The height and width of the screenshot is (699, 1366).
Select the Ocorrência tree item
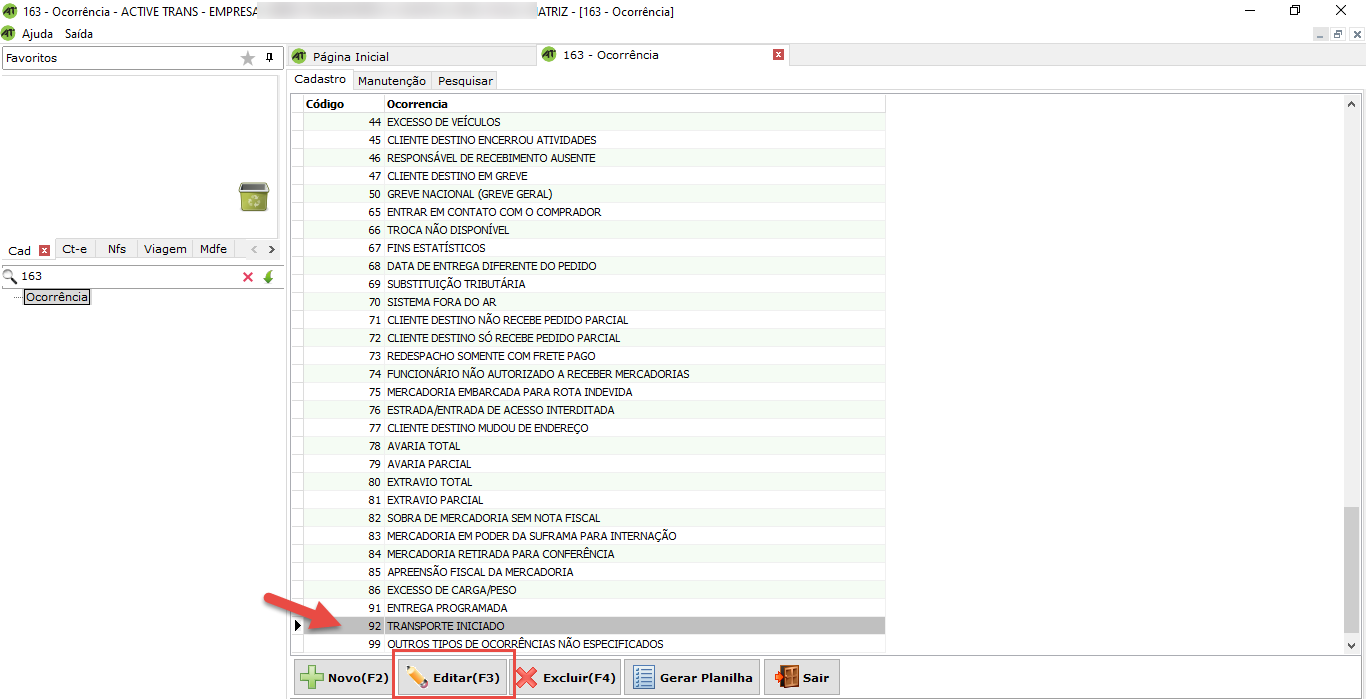(x=57, y=297)
